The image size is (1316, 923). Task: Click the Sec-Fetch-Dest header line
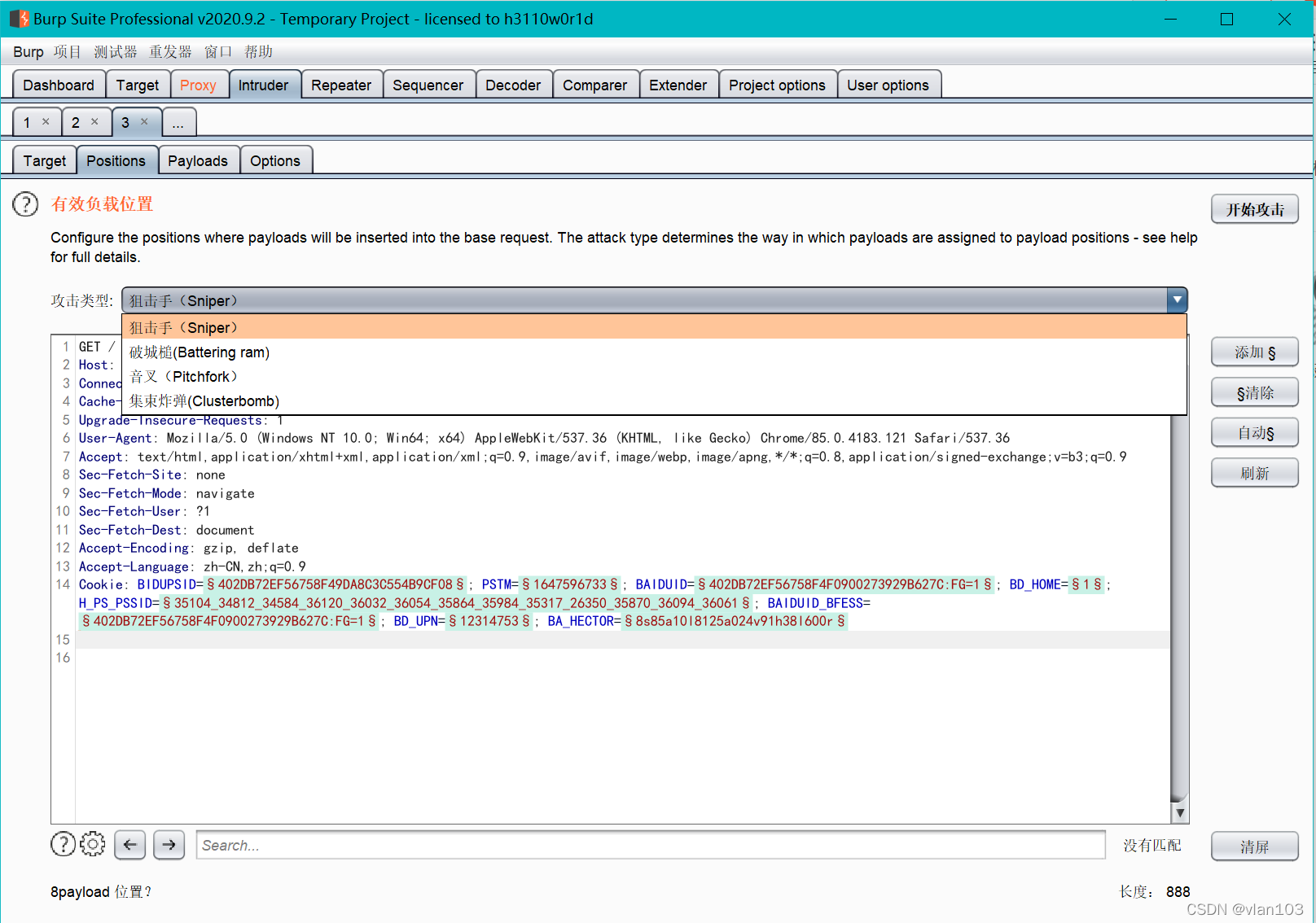tap(166, 530)
